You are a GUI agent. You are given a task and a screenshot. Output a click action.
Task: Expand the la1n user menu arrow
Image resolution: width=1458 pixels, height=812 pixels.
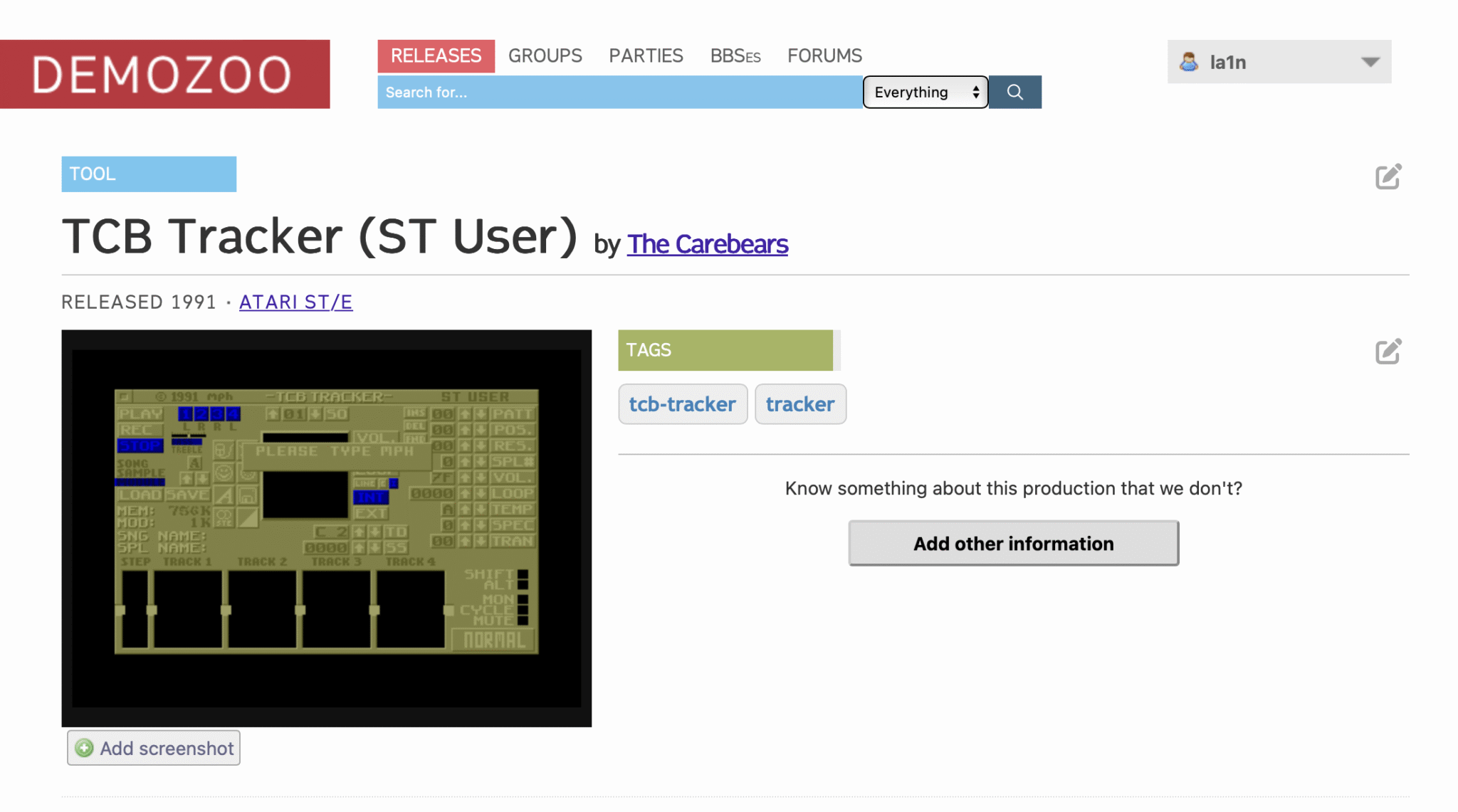pos(1370,62)
